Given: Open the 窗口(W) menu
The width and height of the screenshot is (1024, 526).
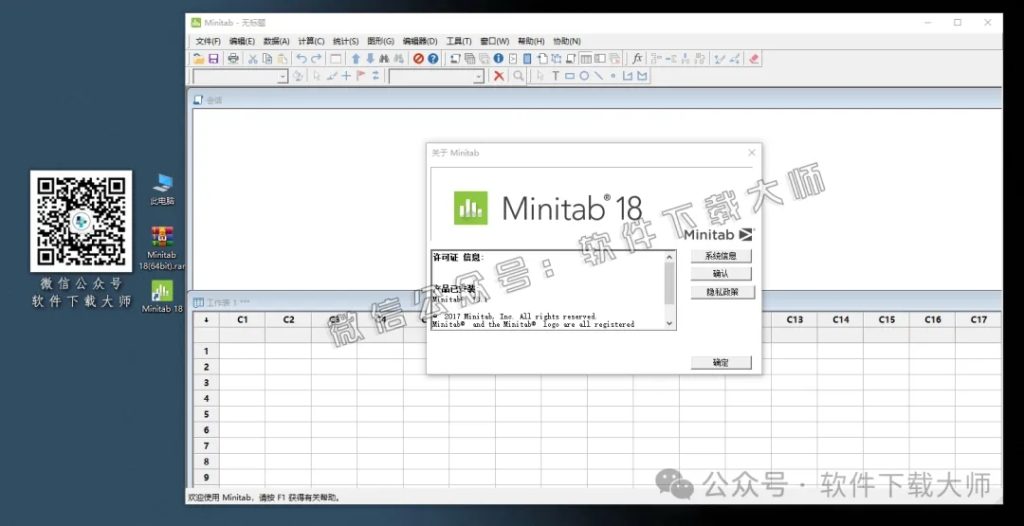Looking at the screenshot, I should 494,41.
